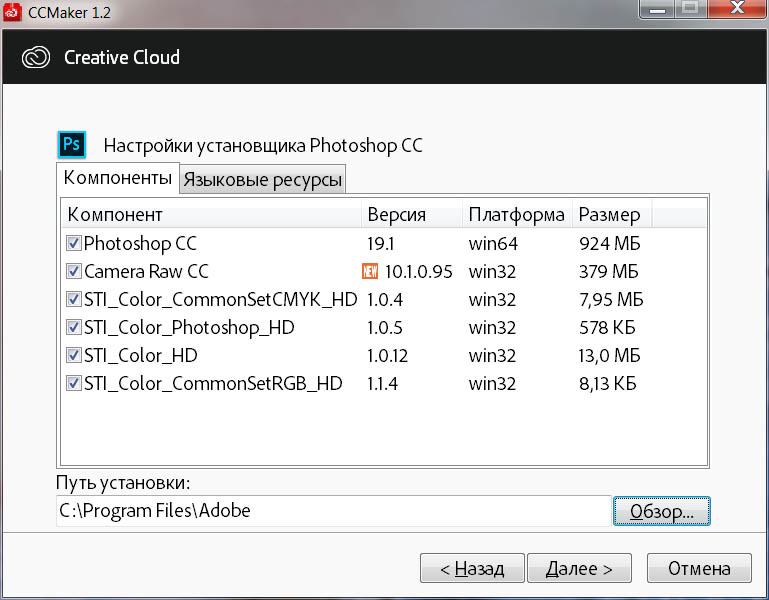
Task: Minimize the CCMaker window
Action: (657, 9)
